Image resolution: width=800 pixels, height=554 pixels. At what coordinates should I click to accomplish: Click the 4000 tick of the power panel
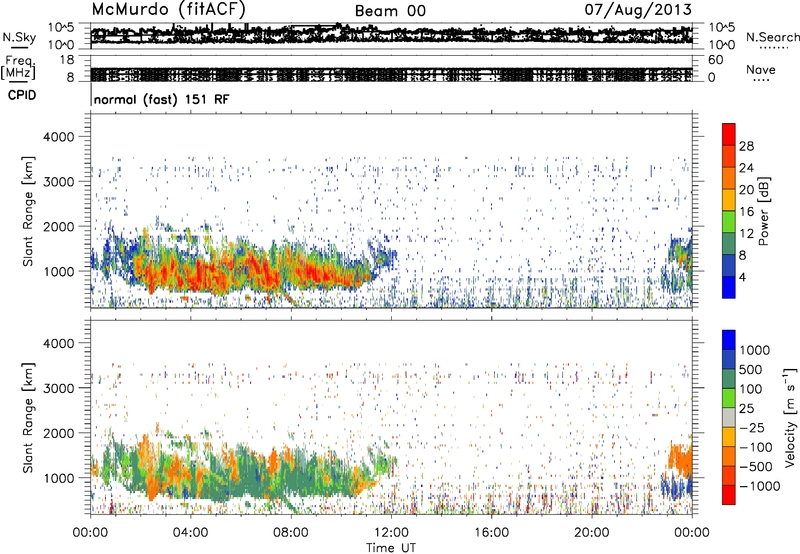pos(59,137)
